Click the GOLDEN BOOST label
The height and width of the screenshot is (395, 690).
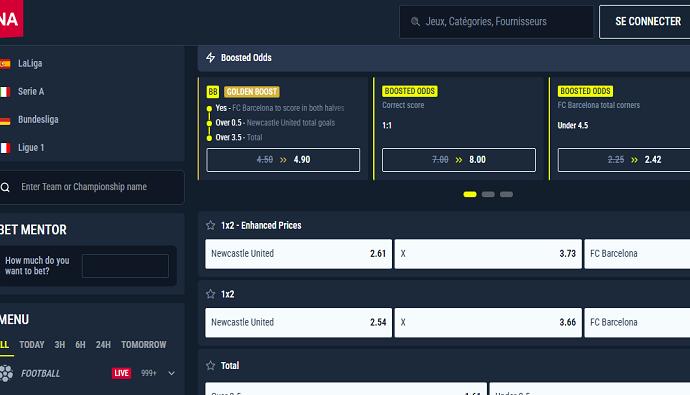[252, 91]
